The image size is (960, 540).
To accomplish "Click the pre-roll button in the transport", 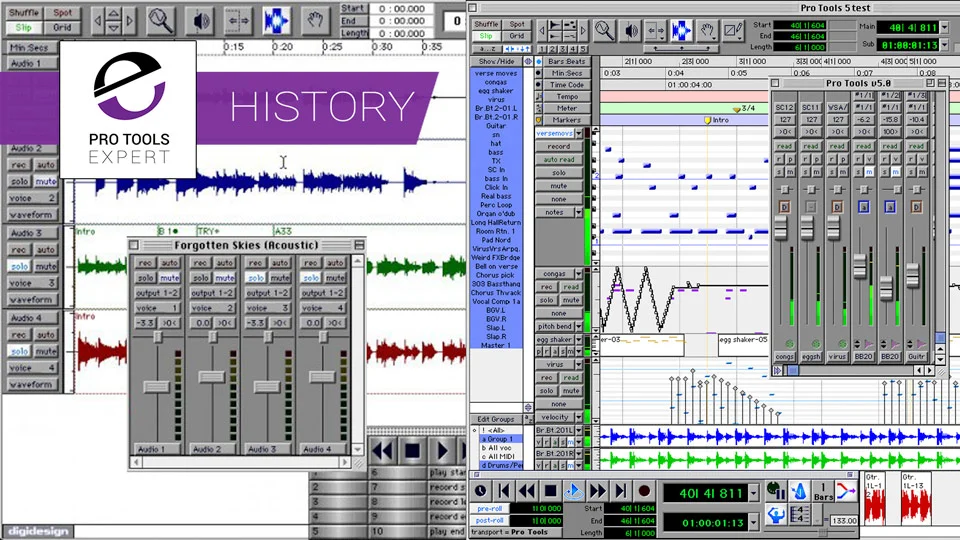I will click(489, 508).
